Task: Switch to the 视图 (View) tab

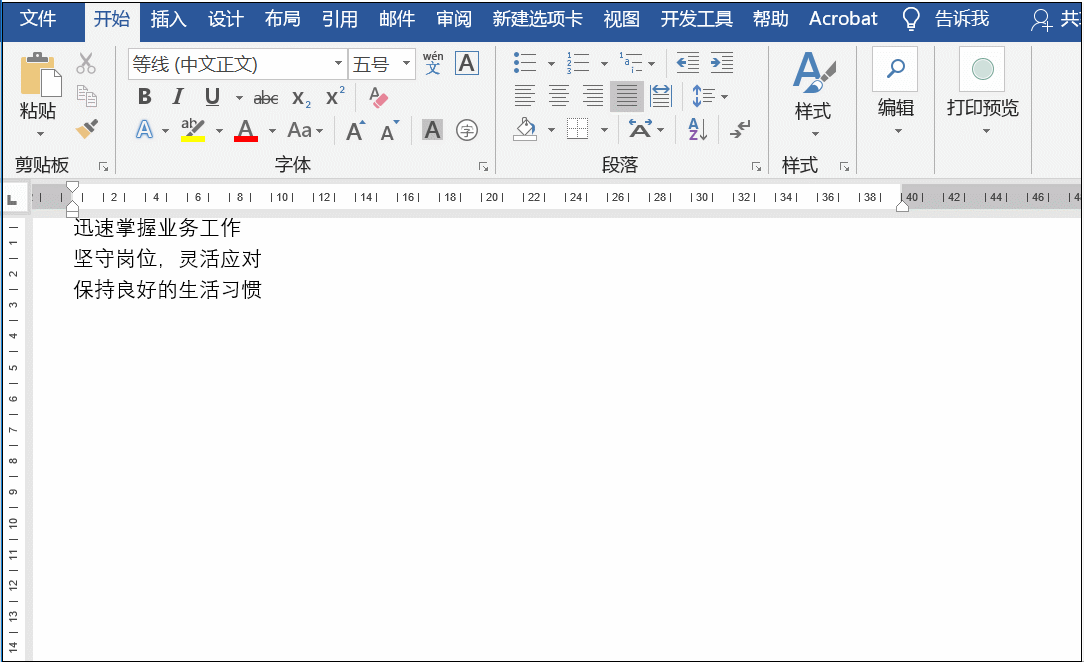Action: tap(622, 19)
